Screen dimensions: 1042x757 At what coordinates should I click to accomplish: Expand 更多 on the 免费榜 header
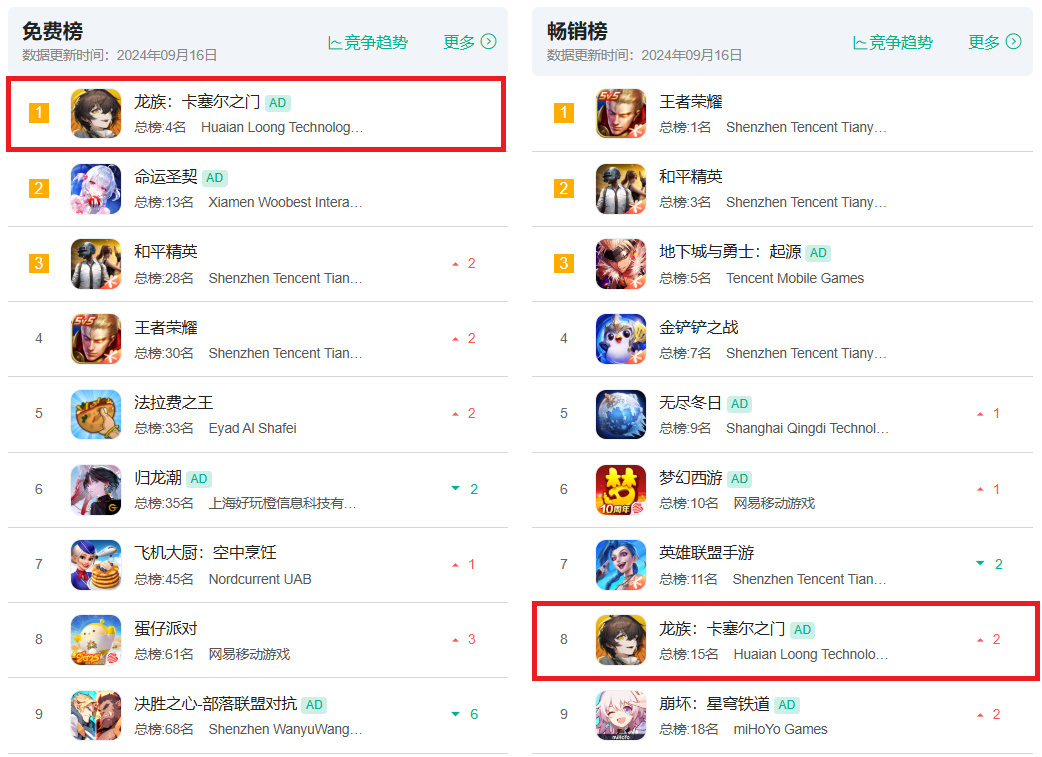coord(470,42)
